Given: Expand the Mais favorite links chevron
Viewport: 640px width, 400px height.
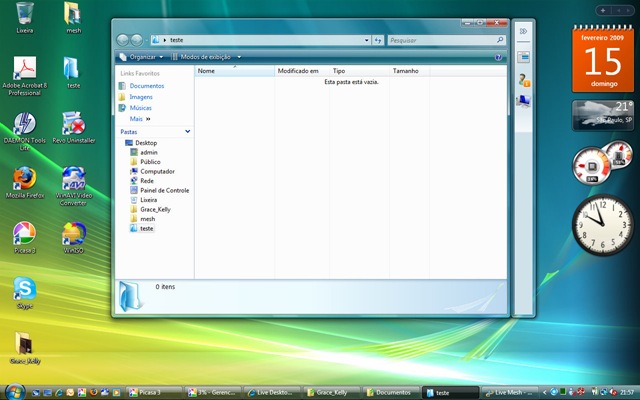Looking at the screenshot, I should 148,118.
